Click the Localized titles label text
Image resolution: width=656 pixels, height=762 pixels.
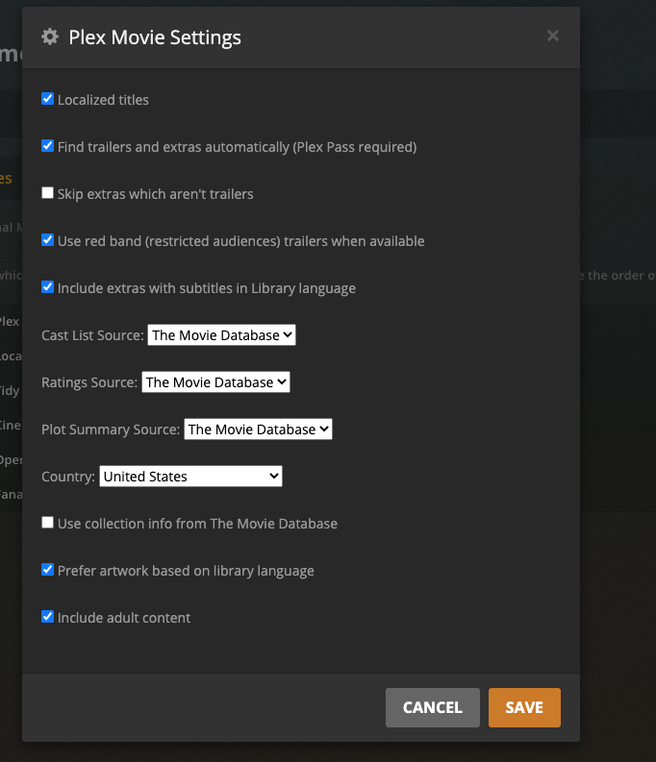point(103,100)
